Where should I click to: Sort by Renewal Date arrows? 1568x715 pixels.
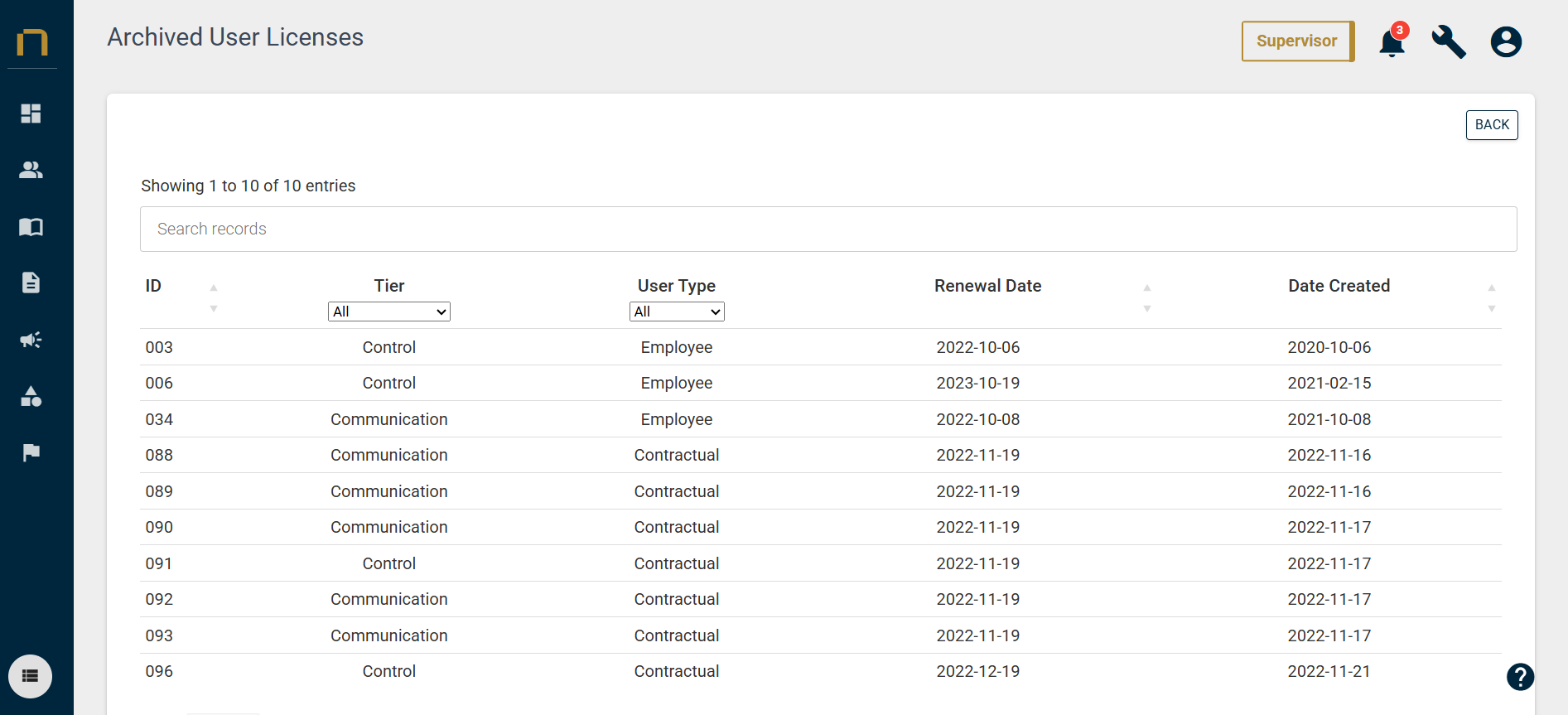1147,297
